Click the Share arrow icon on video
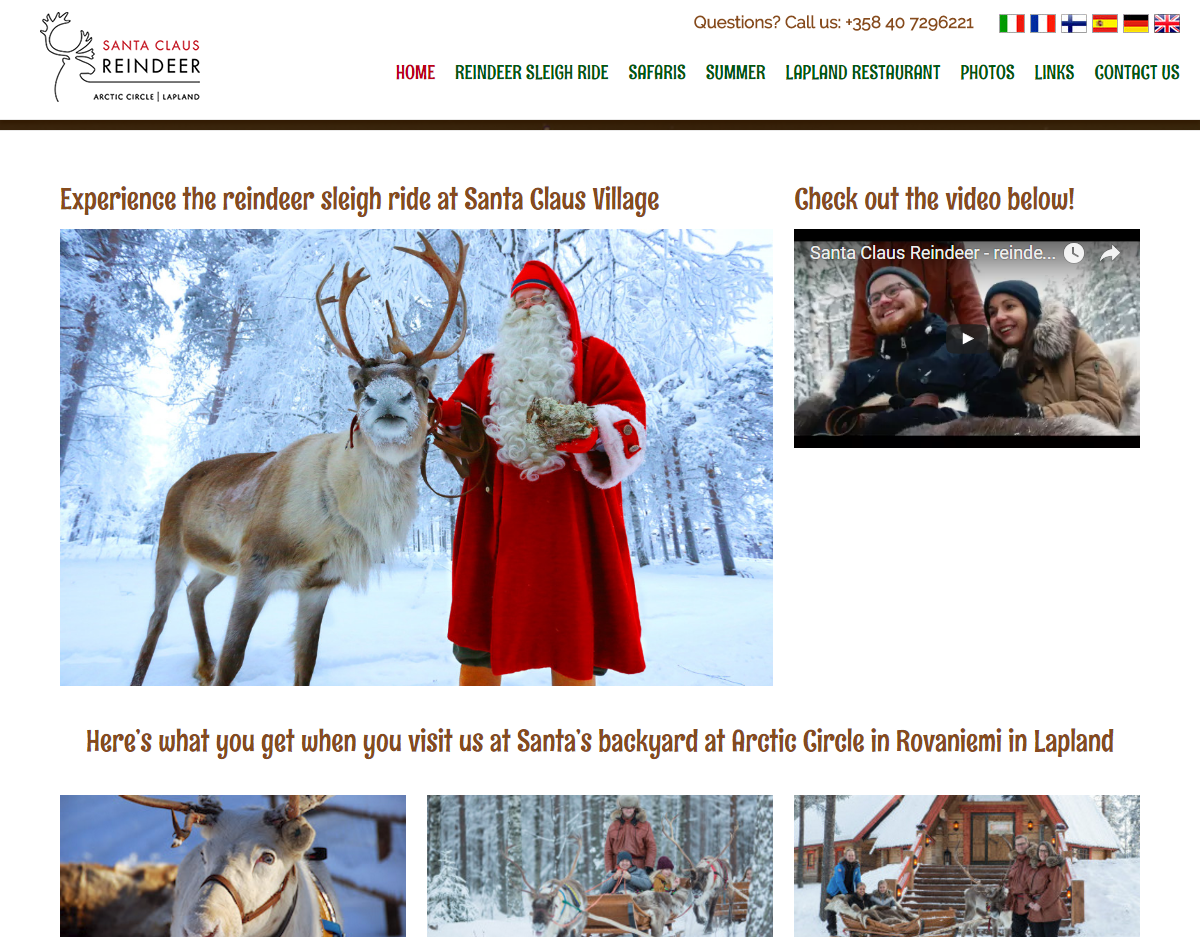Screen dimensions: 1200x937 1110,253
